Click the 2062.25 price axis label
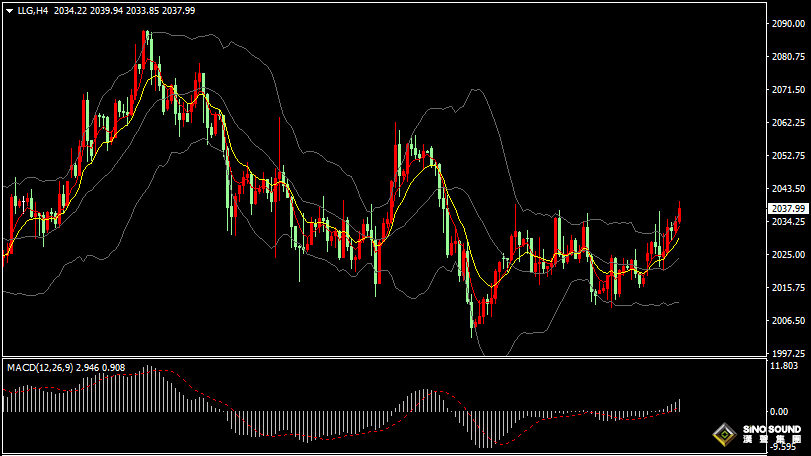 click(x=789, y=123)
